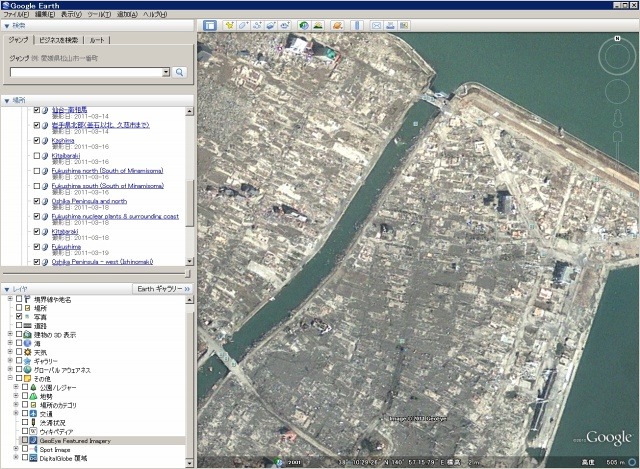Click the Print toolbar icon
This screenshot has width=640, height=469.
pos(390,25)
